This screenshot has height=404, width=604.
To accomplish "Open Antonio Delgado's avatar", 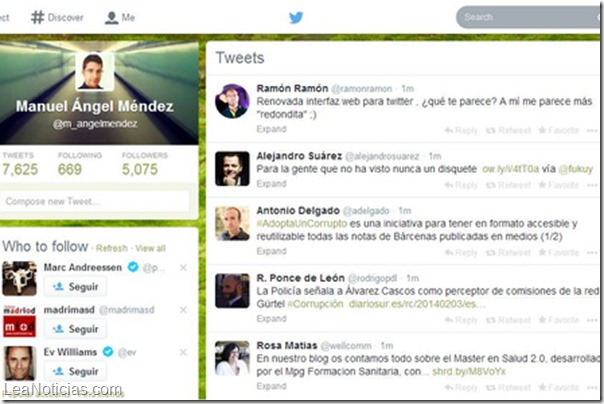I will click(x=232, y=223).
